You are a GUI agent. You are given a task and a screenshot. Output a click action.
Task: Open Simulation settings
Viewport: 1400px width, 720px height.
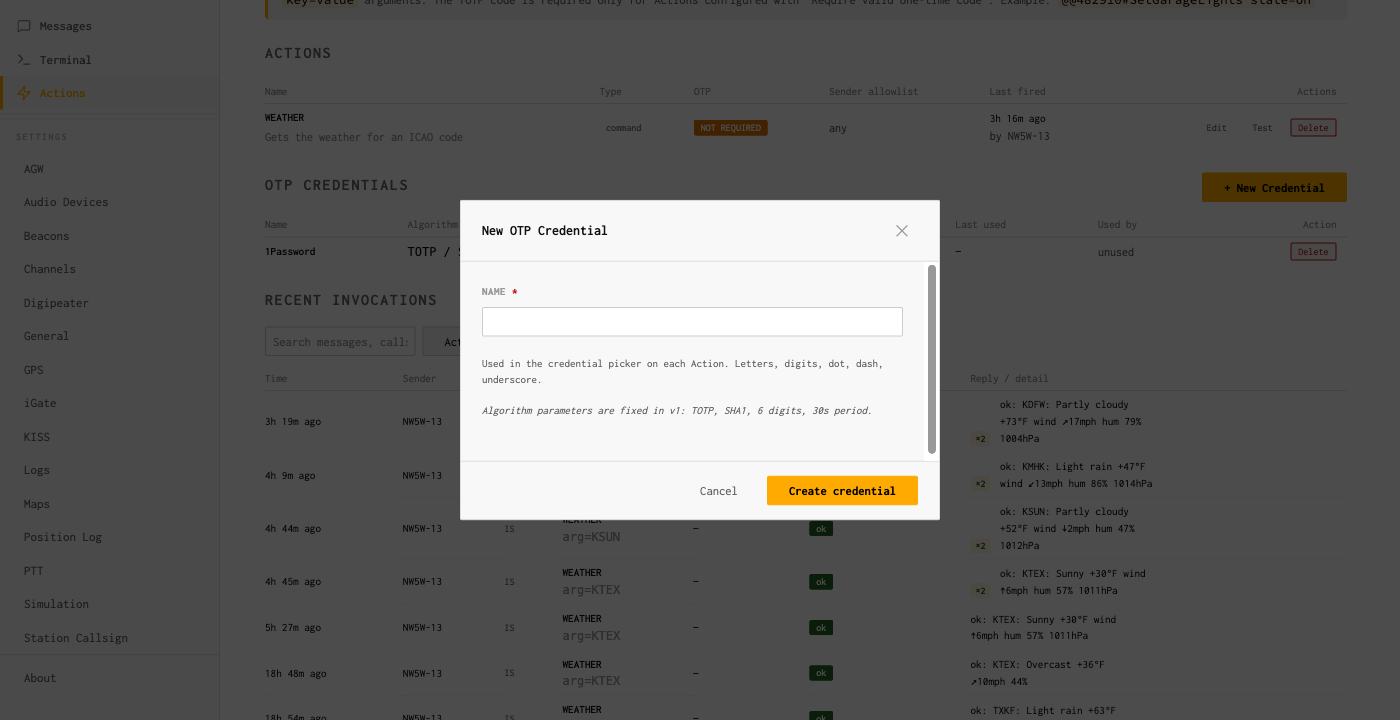tap(56, 604)
